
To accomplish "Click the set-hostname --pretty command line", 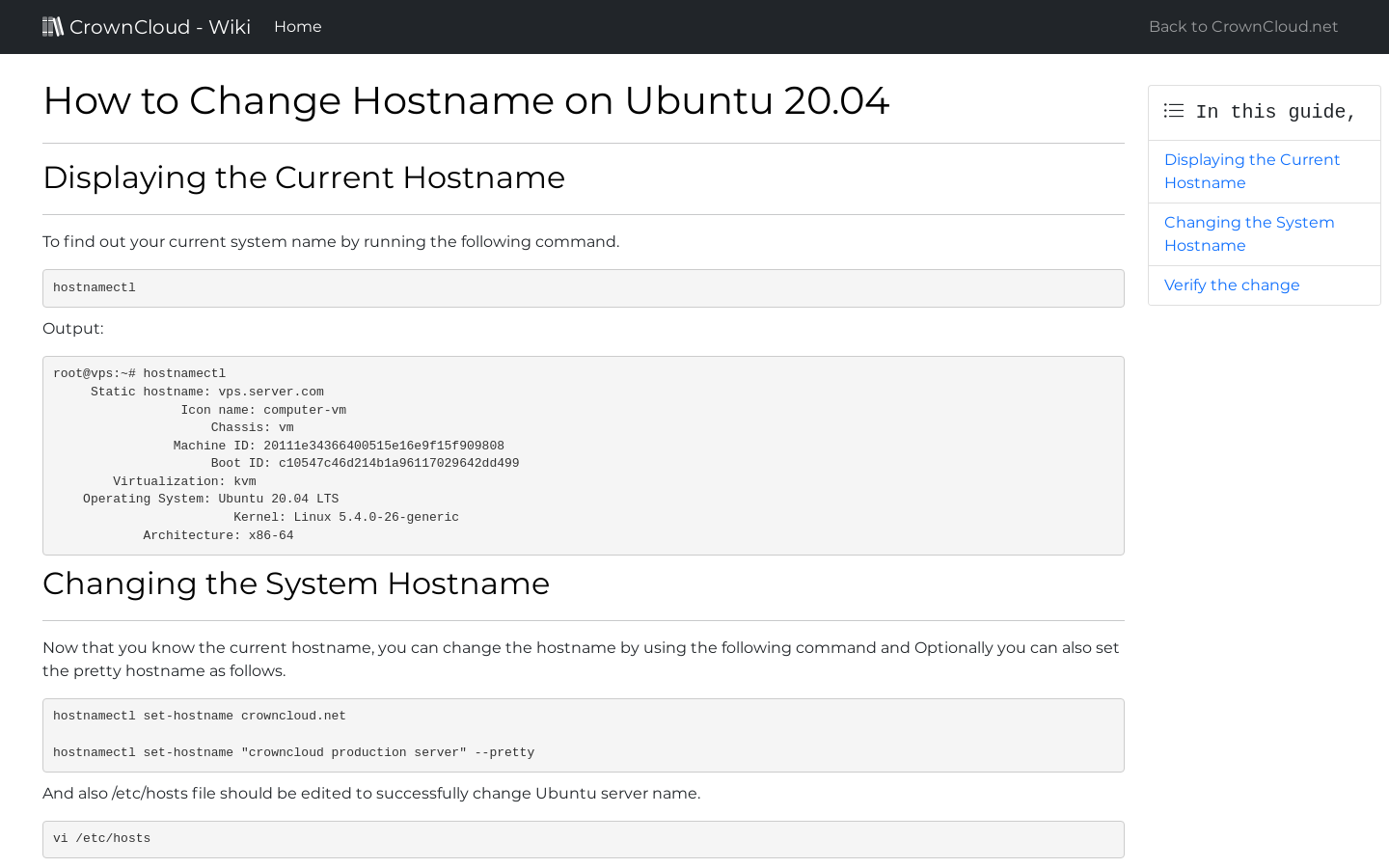I will 294,753.
